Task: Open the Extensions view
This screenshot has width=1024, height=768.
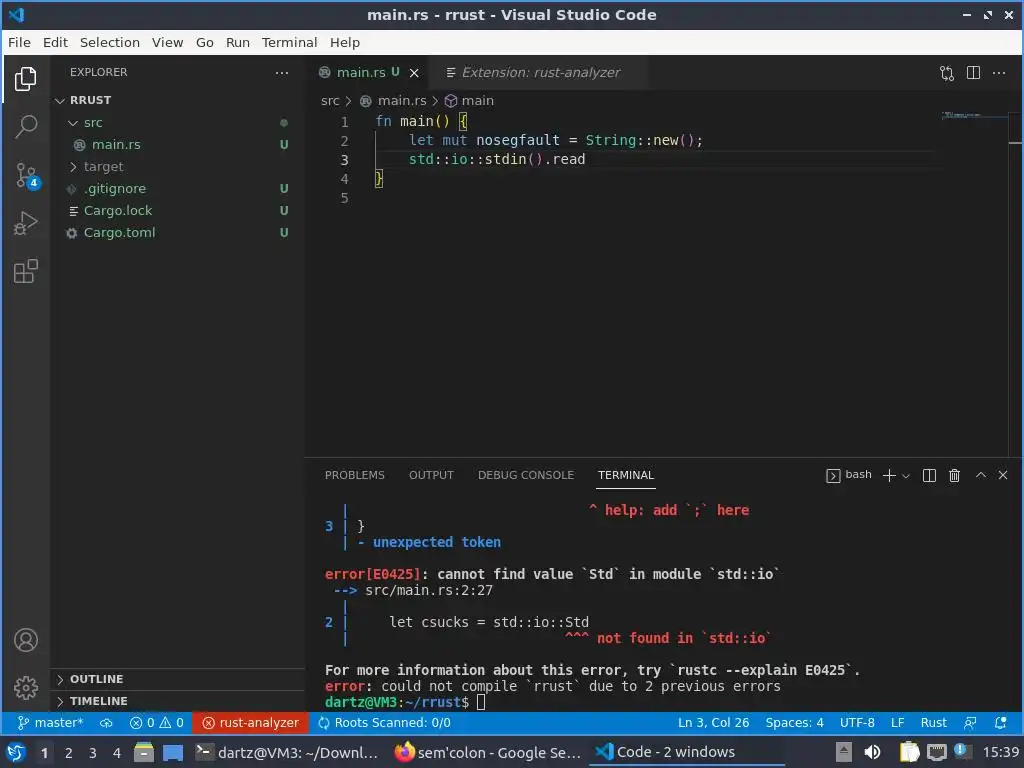Action: [25, 271]
